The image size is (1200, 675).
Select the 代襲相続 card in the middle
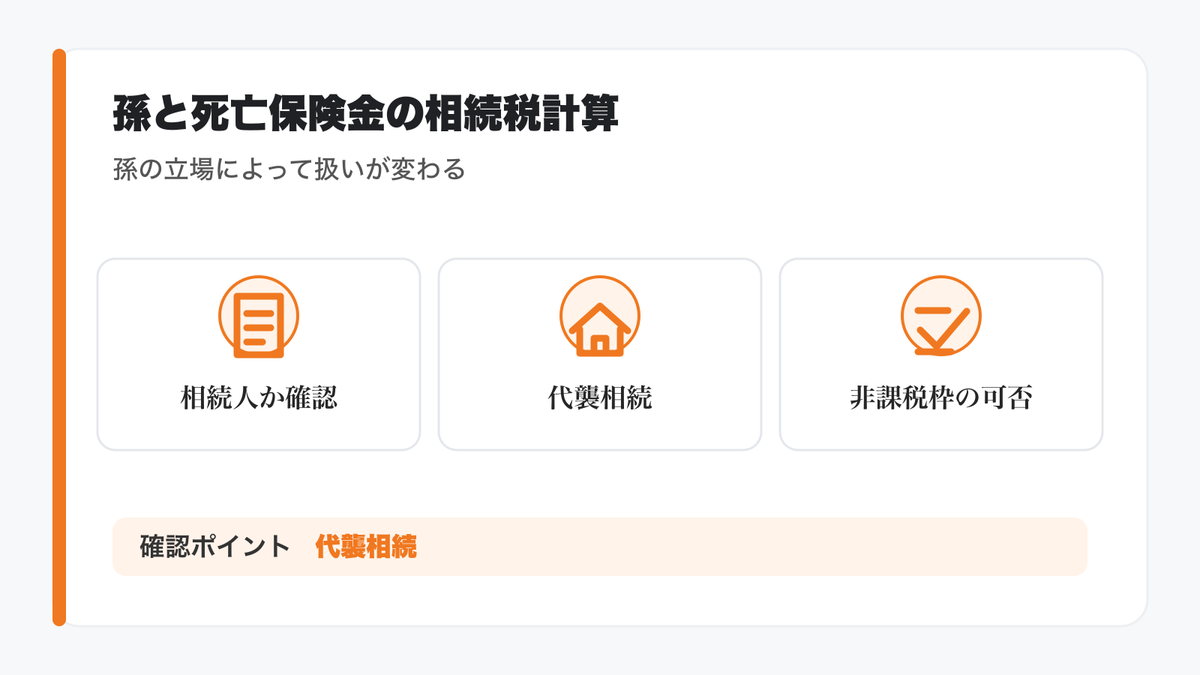click(600, 354)
